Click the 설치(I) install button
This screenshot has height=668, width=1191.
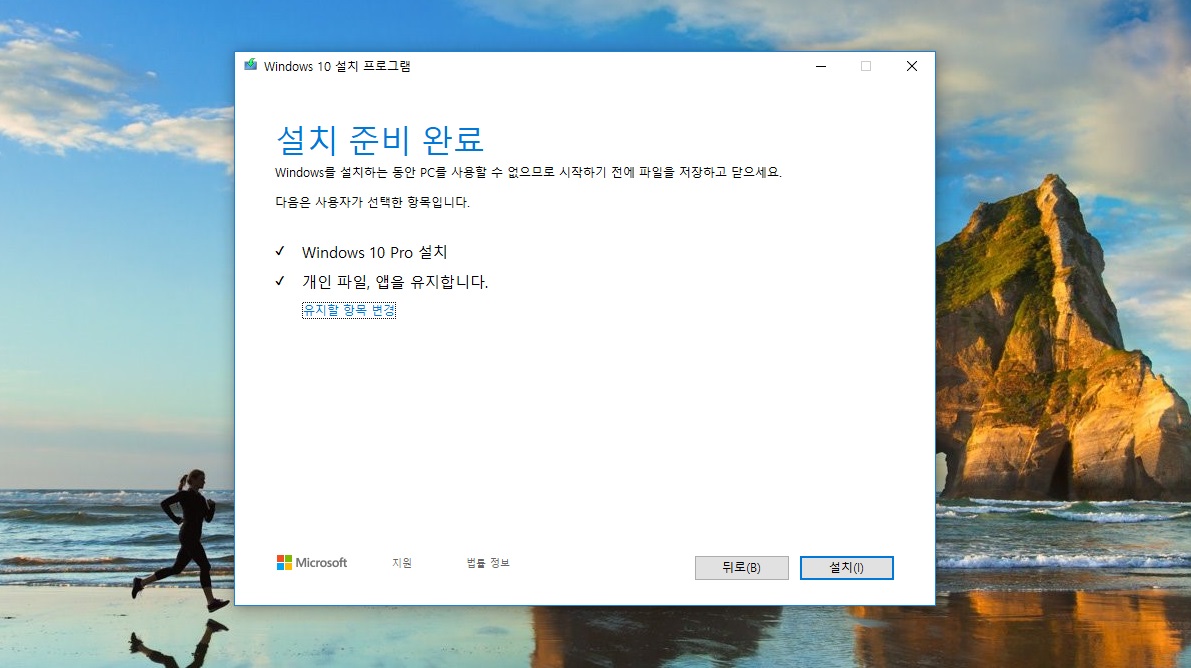coord(846,568)
